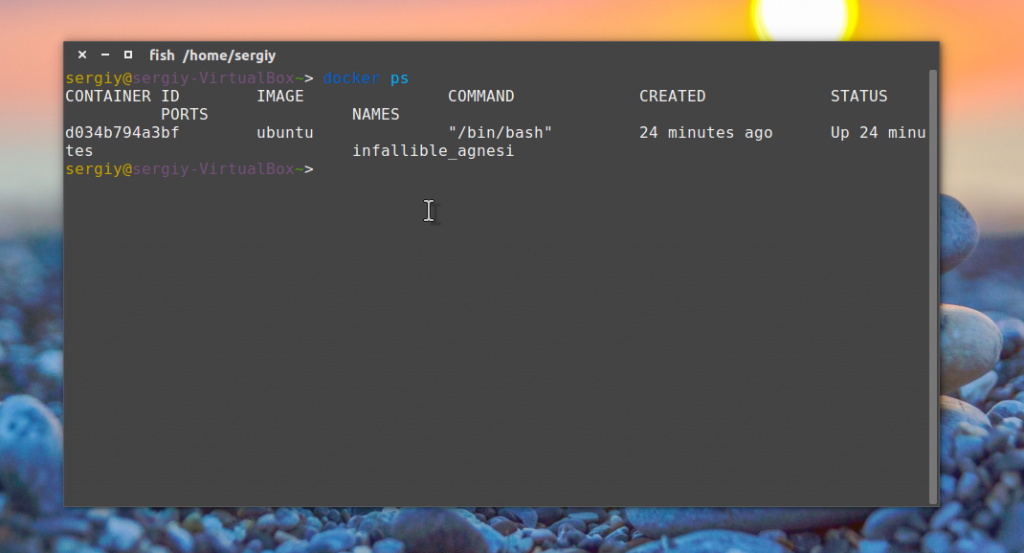Click the STATUS column header
Viewport: 1024px width, 553px height.
[859, 96]
